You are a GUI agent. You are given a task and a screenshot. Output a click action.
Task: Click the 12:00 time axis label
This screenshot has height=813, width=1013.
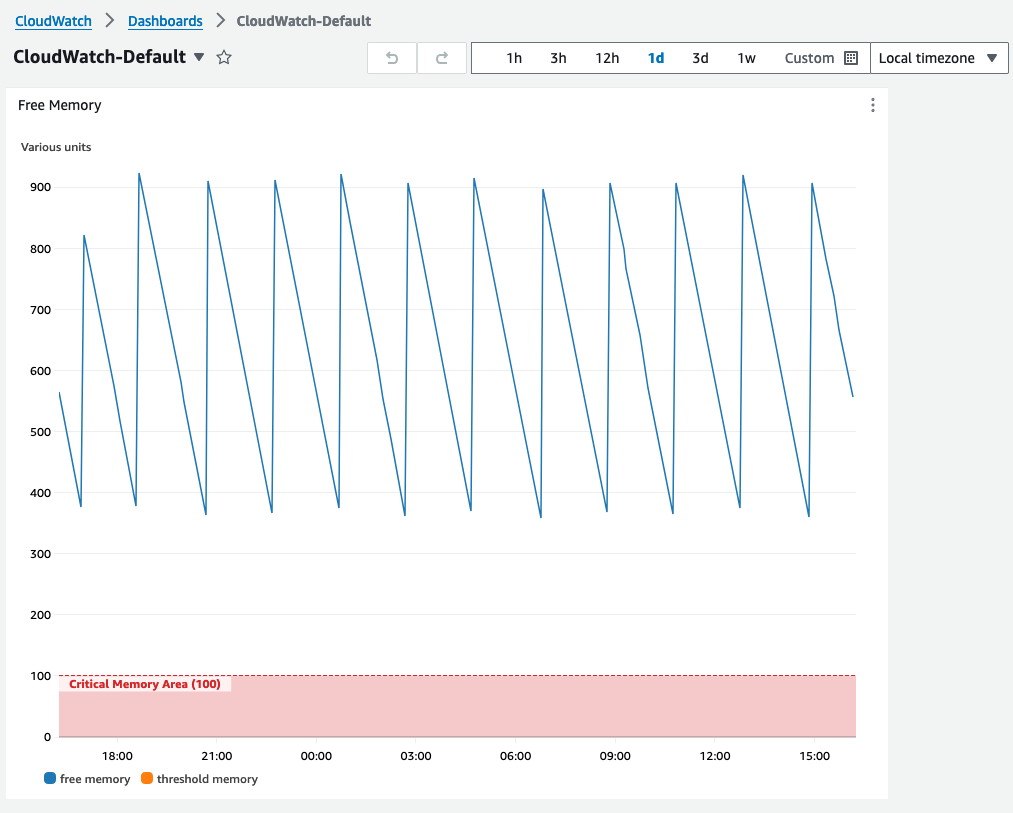click(x=715, y=756)
